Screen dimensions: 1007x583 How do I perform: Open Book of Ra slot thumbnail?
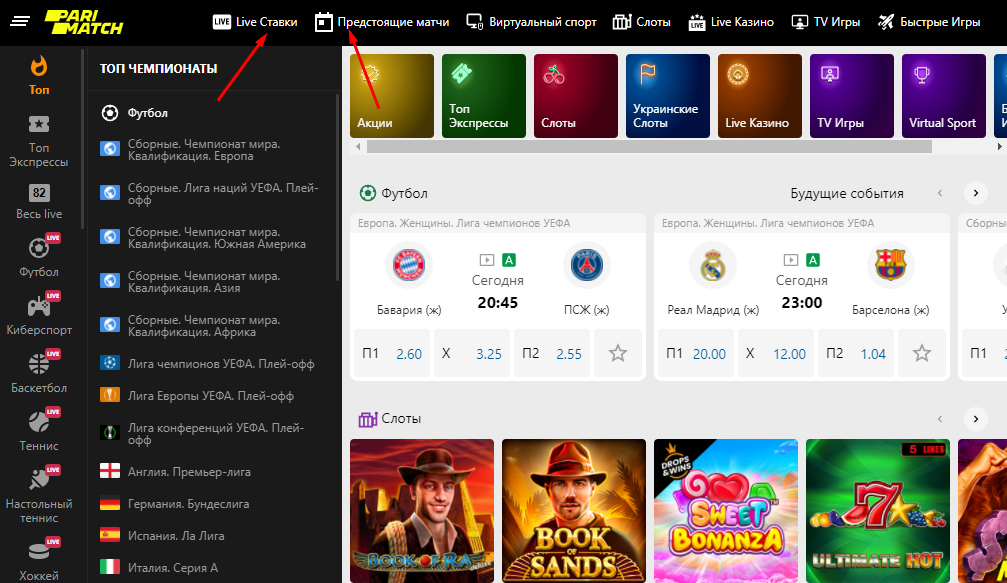pos(422,511)
